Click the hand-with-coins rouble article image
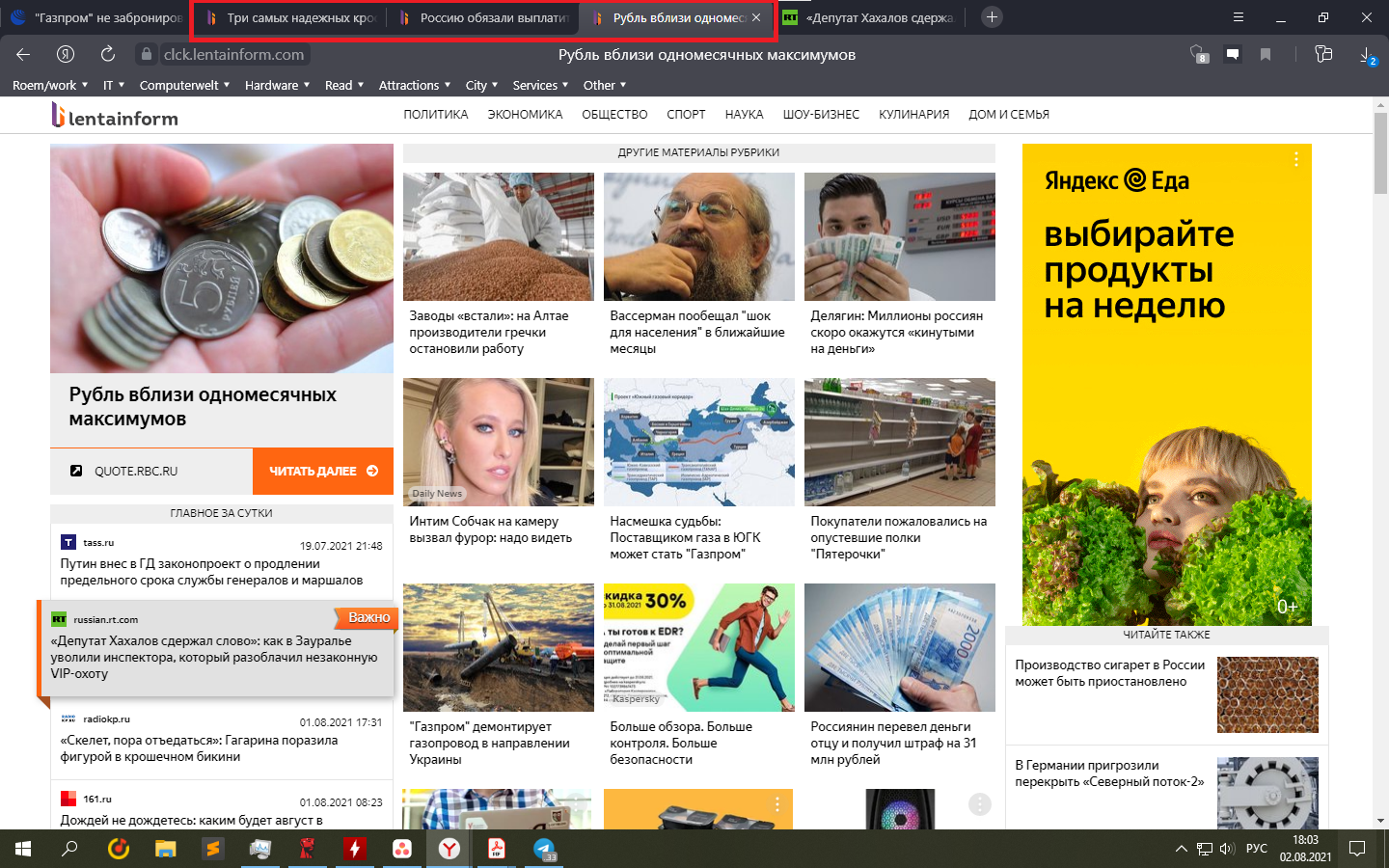 coord(222,258)
